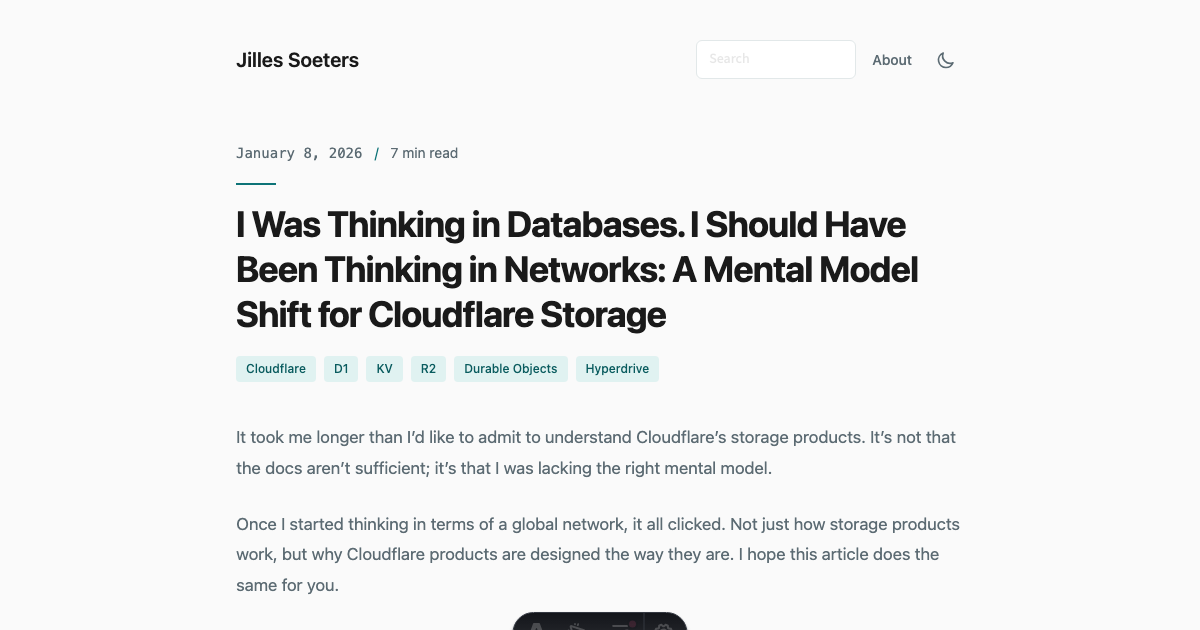View posts tagged Hyperdrive
Screen dimensions: 1200x630
(617, 369)
